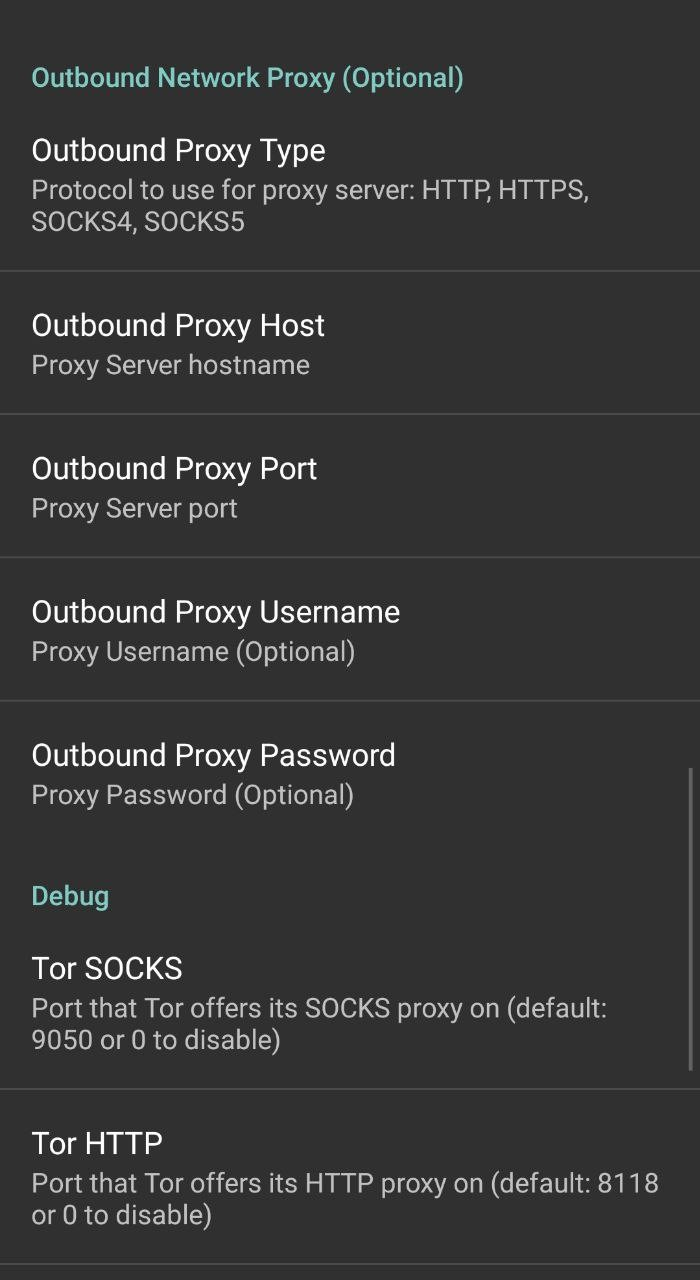The width and height of the screenshot is (700, 1280).
Task: Click the vertical scrollbar on the right edge
Action: tap(691, 918)
